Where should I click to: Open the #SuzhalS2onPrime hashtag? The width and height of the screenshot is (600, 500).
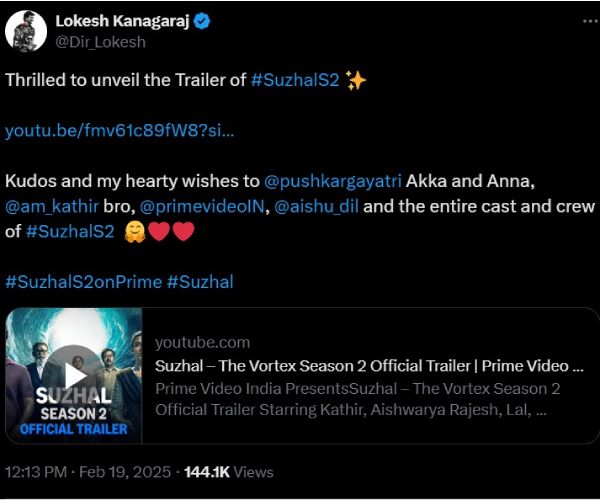tap(83, 282)
